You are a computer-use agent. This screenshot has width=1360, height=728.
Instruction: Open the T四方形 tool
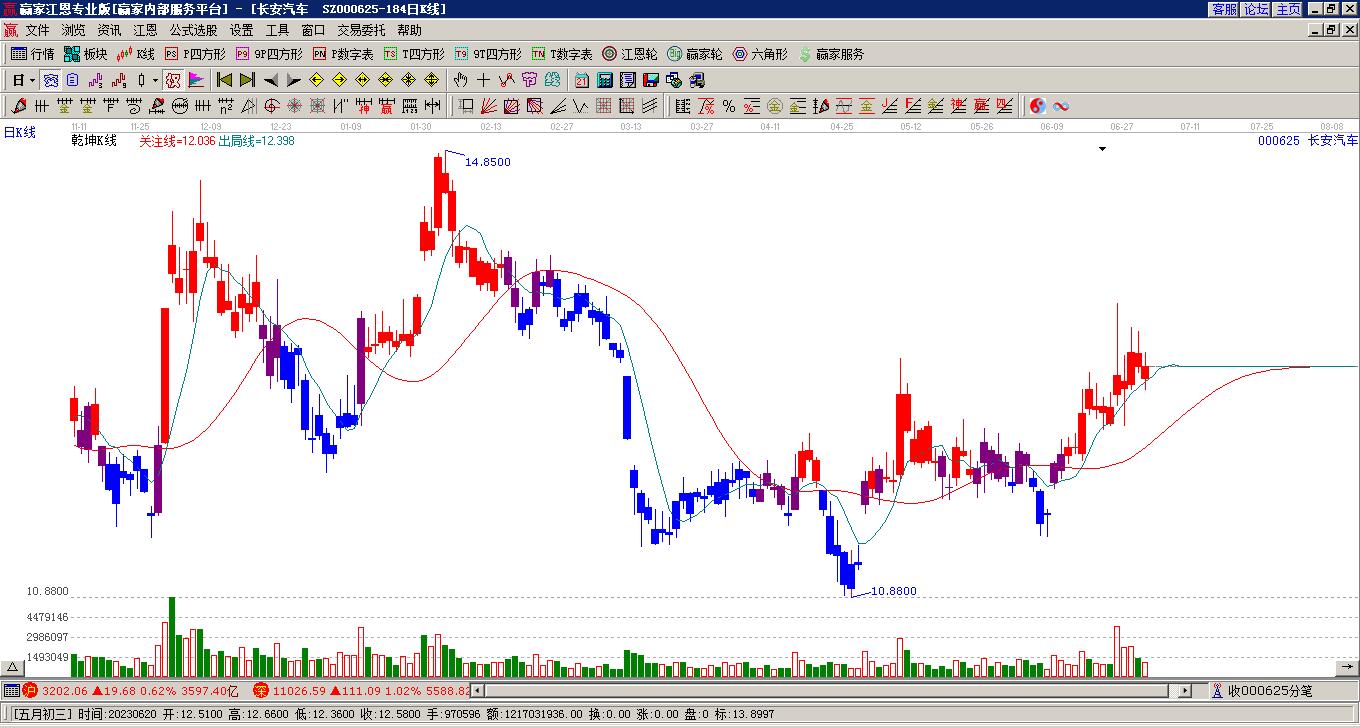(x=414, y=54)
